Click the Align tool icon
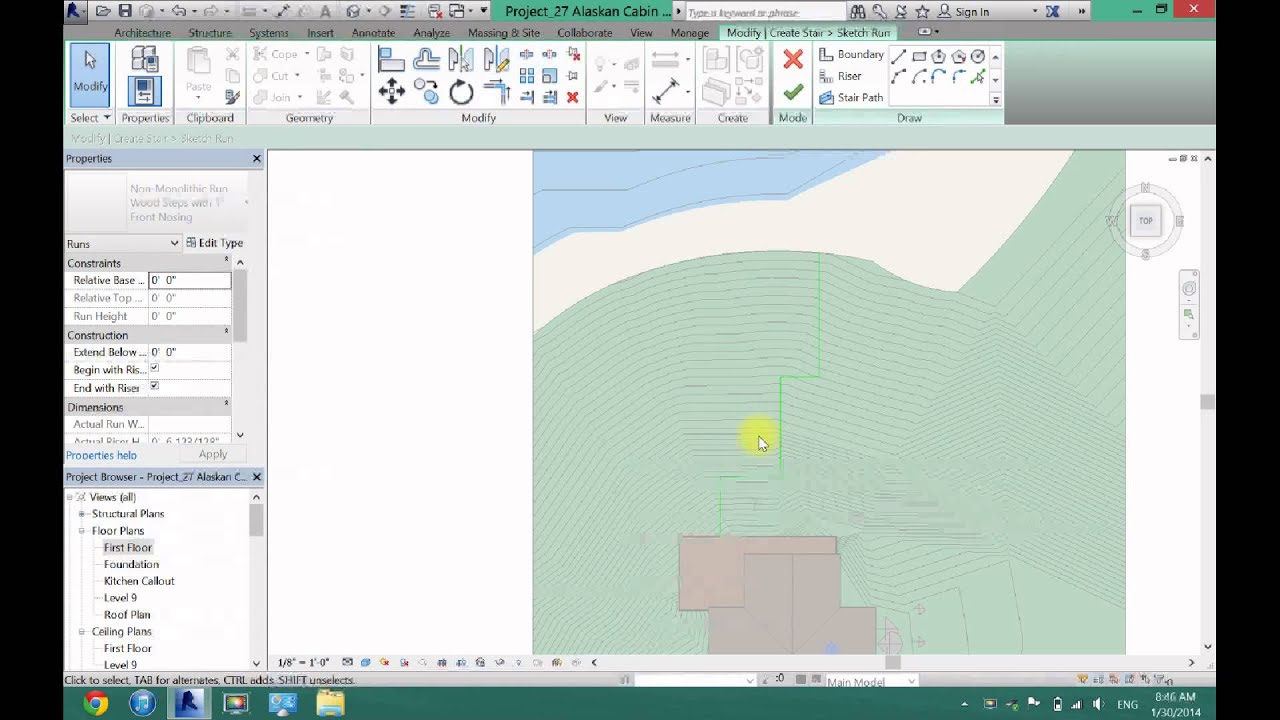The image size is (1280, 720). click(392, 60)
